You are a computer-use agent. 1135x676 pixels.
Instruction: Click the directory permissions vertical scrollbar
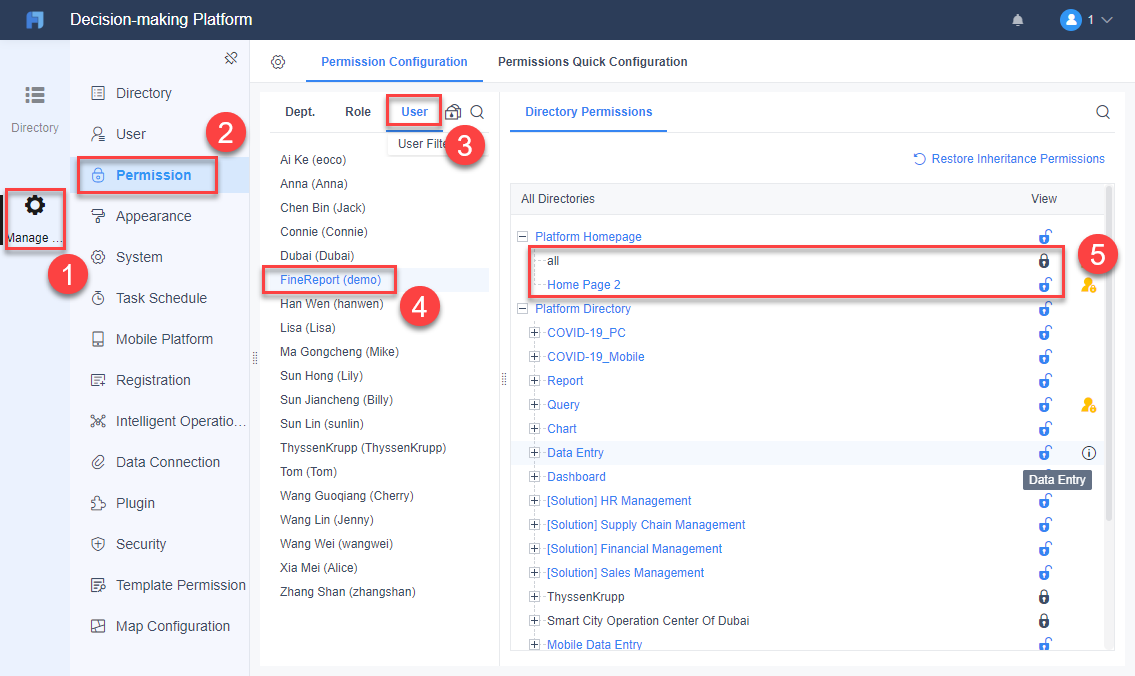[x=1108, y=353]
